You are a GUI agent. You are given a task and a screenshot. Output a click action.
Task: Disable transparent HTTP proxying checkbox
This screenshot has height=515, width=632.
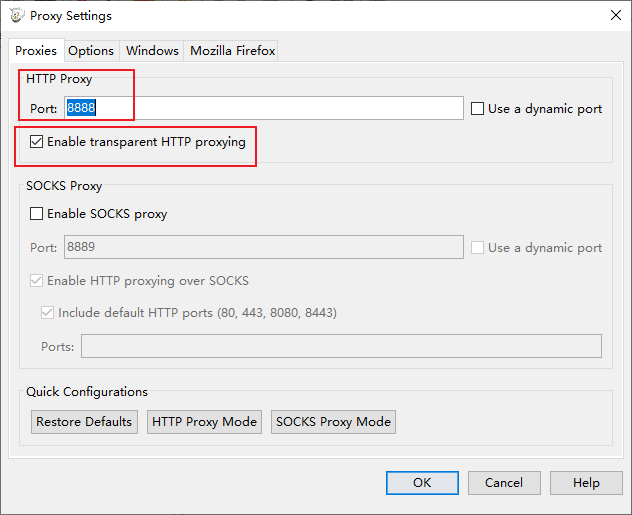click(37, 142)
